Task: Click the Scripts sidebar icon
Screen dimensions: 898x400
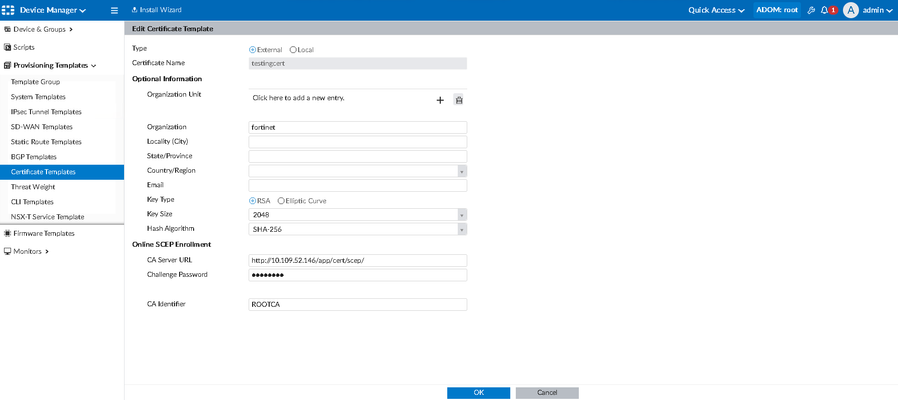Action: 7,48
